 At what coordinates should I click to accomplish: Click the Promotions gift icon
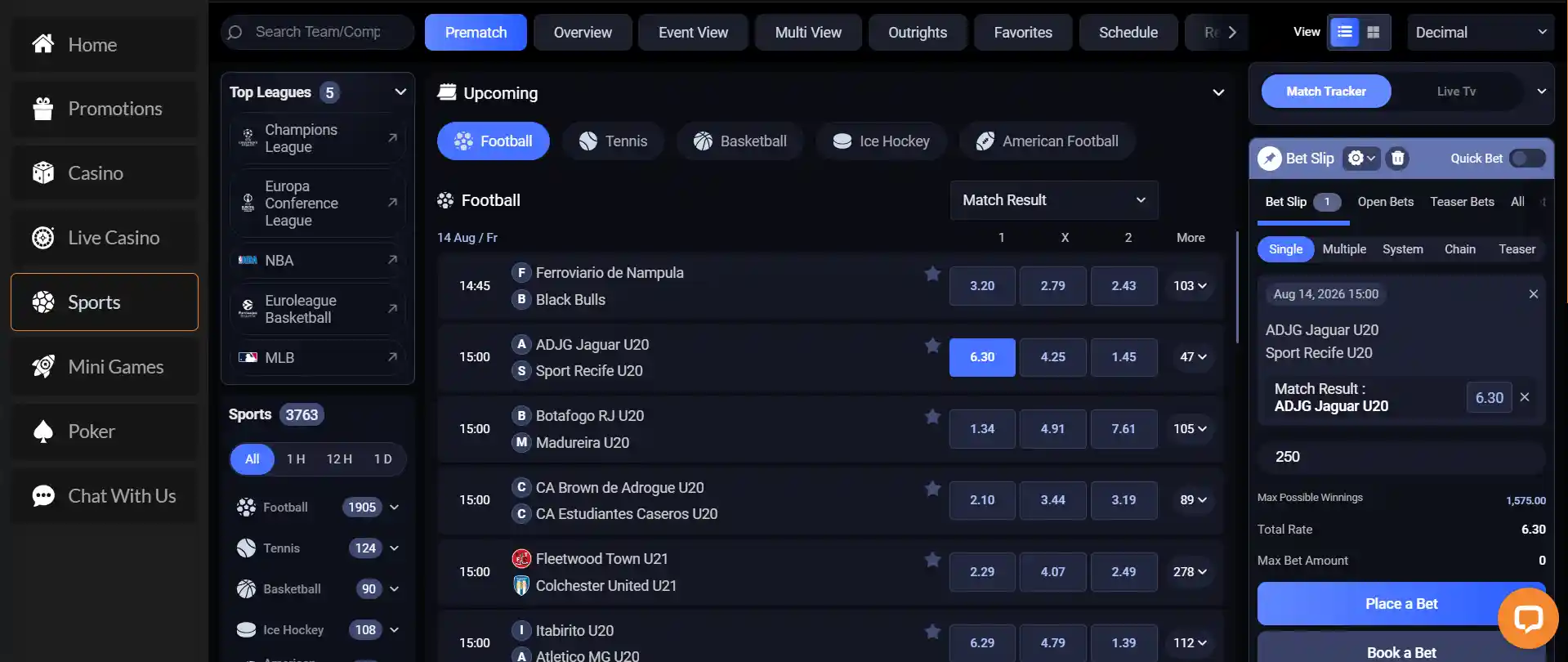pyautogui.click(x=43, y=109)
